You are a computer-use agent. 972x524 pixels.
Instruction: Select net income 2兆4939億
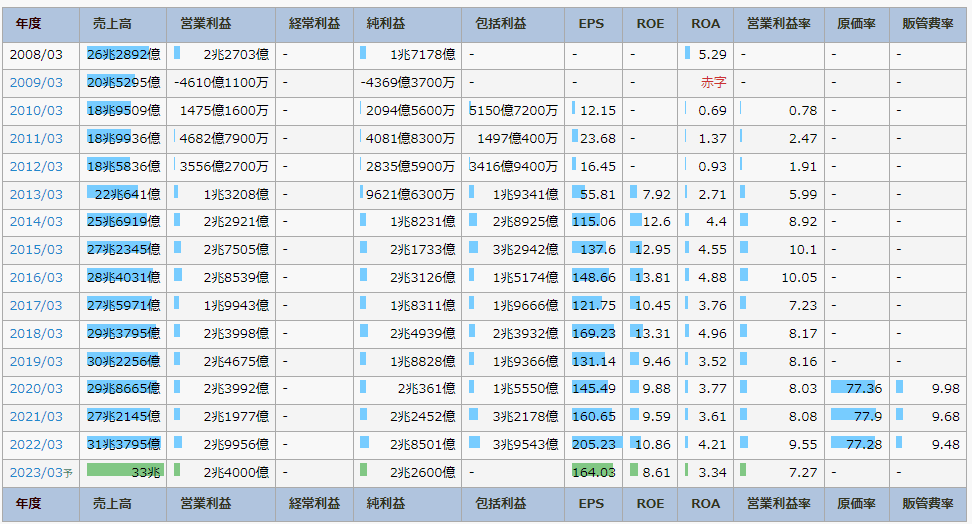[423, 333]
